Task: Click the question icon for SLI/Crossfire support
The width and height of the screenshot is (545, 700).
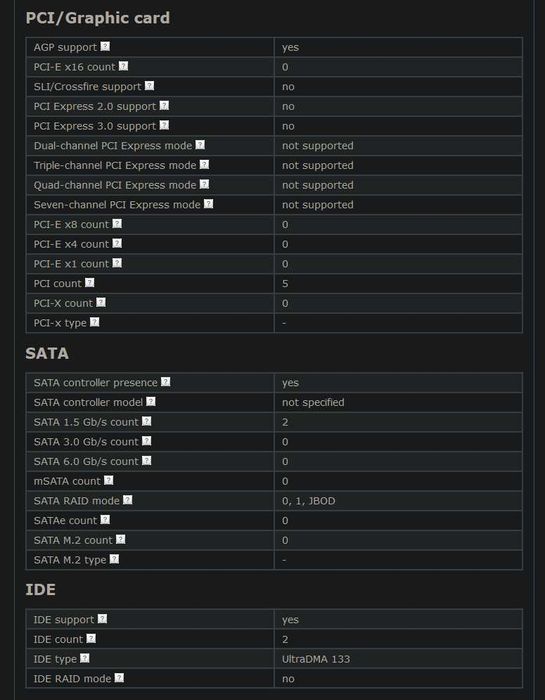Action: [x=150, y=86]
